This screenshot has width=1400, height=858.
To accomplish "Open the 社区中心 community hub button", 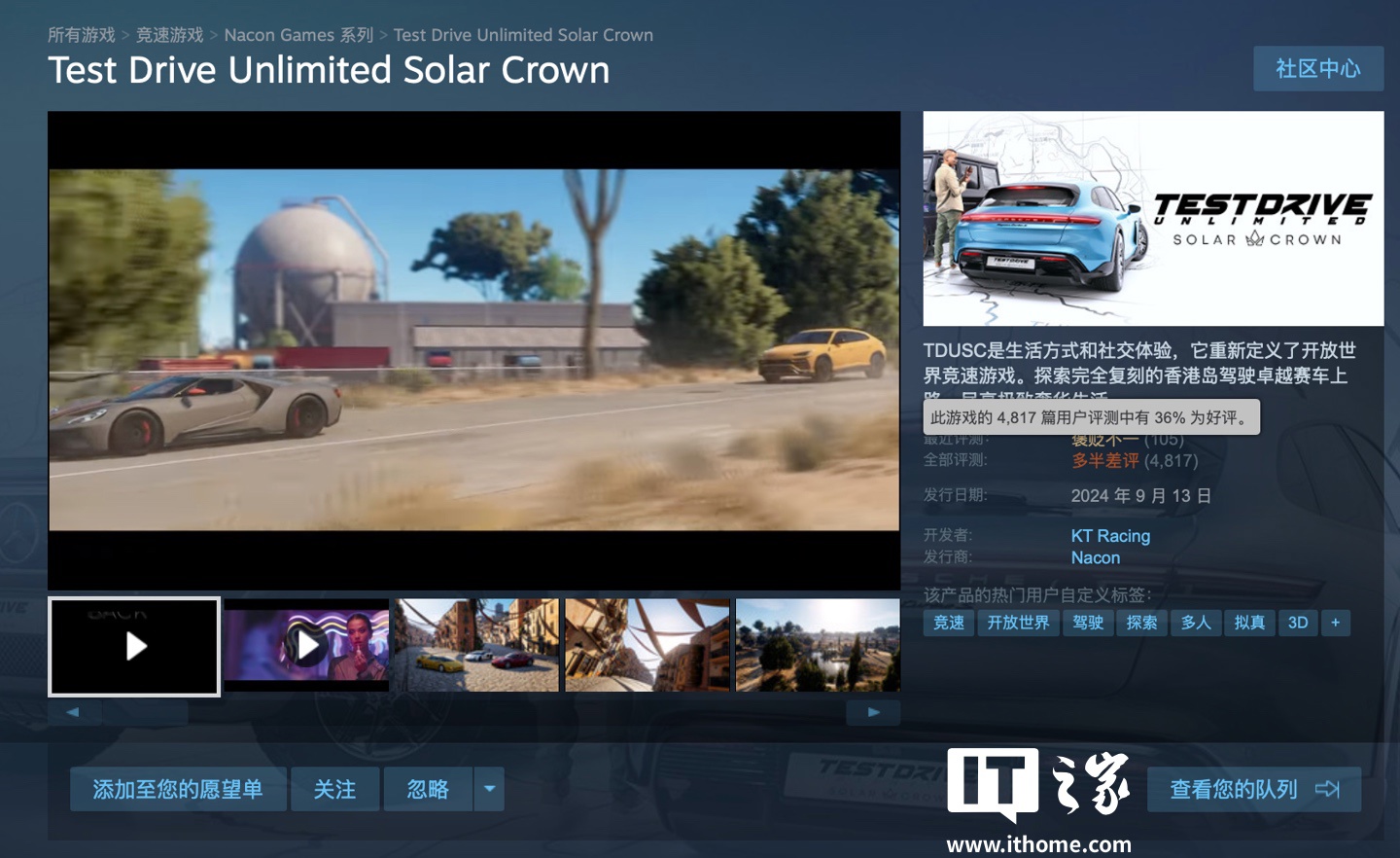I will point(1318,68).
